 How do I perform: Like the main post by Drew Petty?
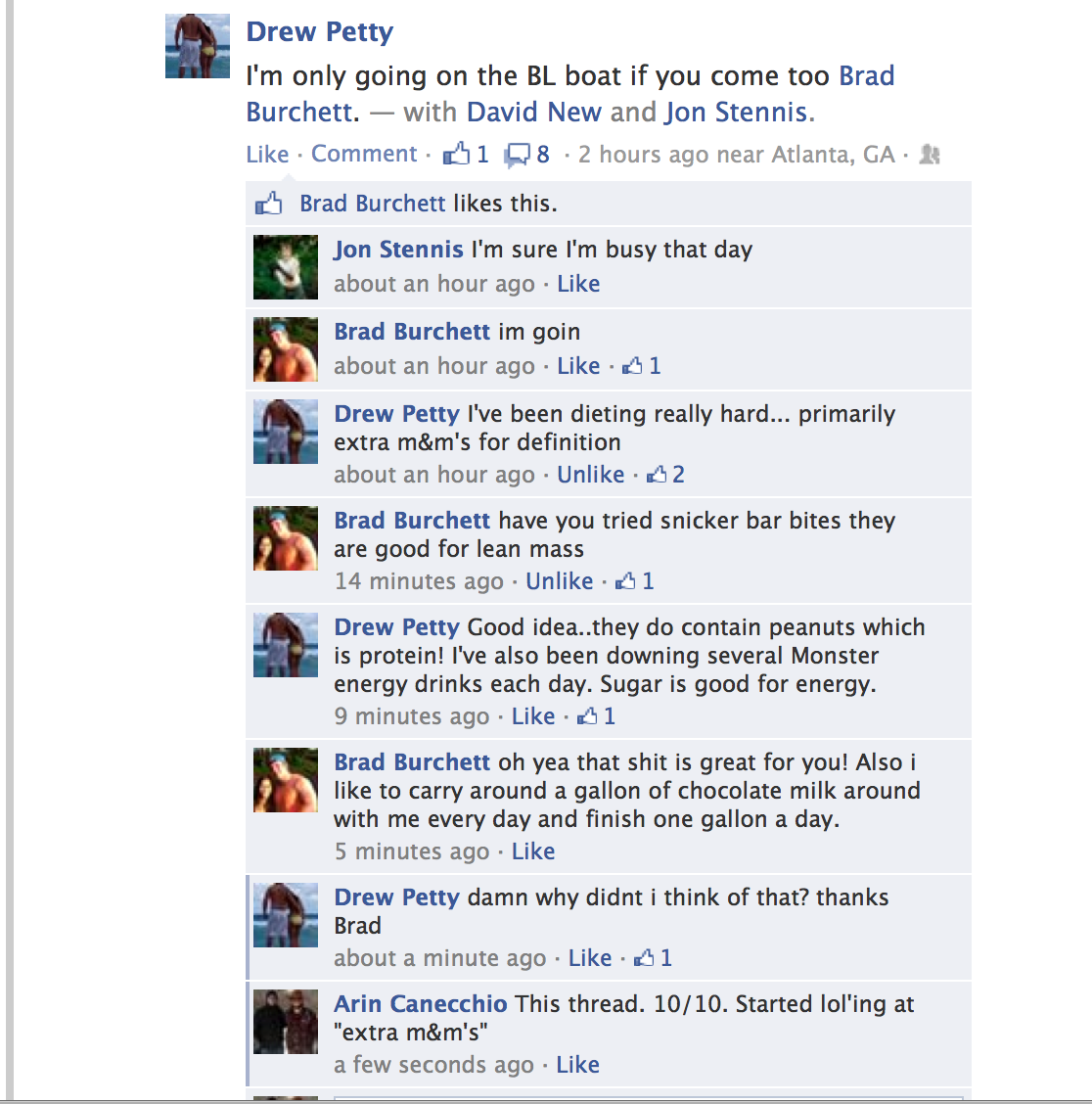pos(267,154)
